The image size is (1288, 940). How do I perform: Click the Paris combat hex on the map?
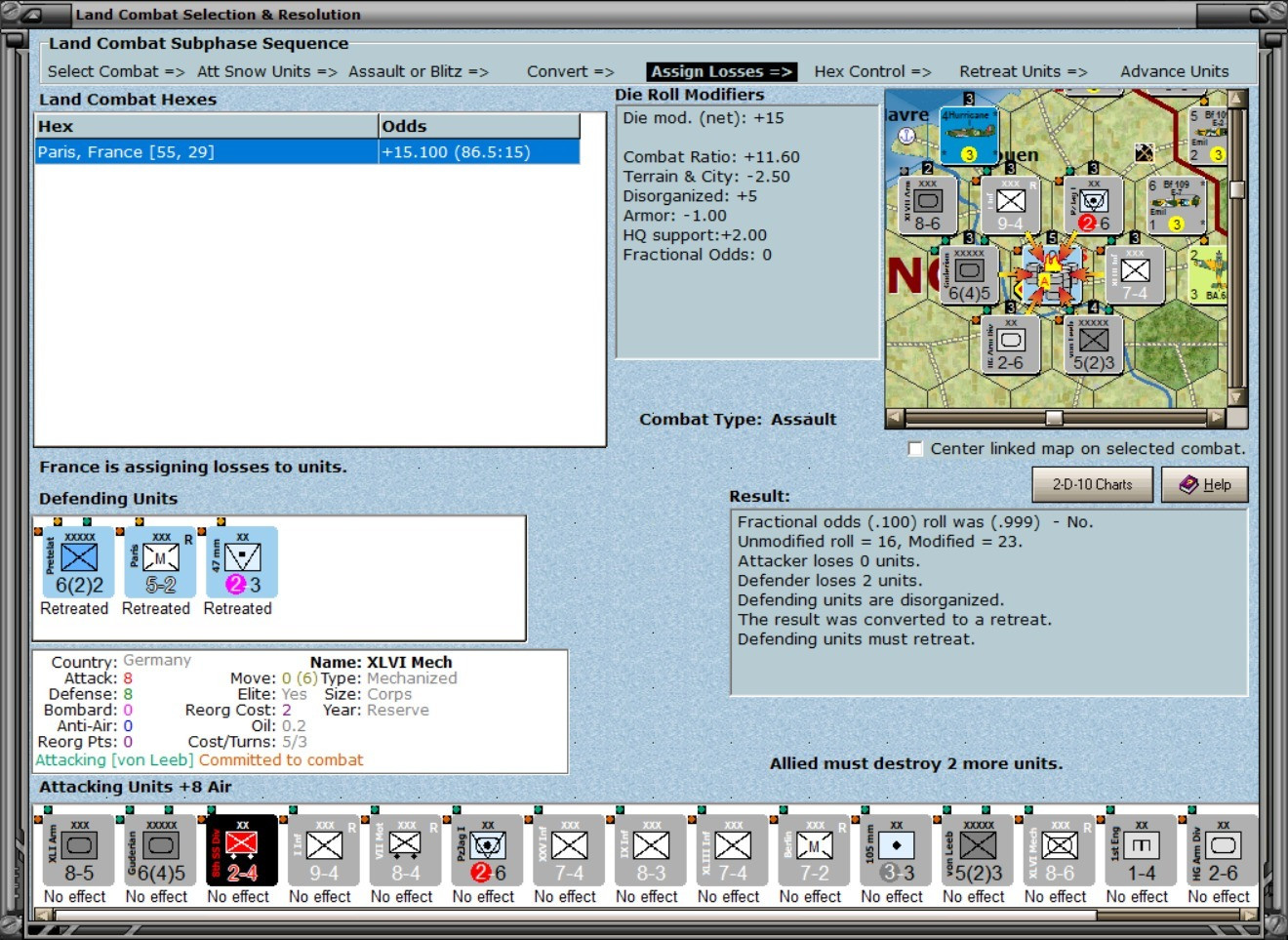click(1052, 274)
